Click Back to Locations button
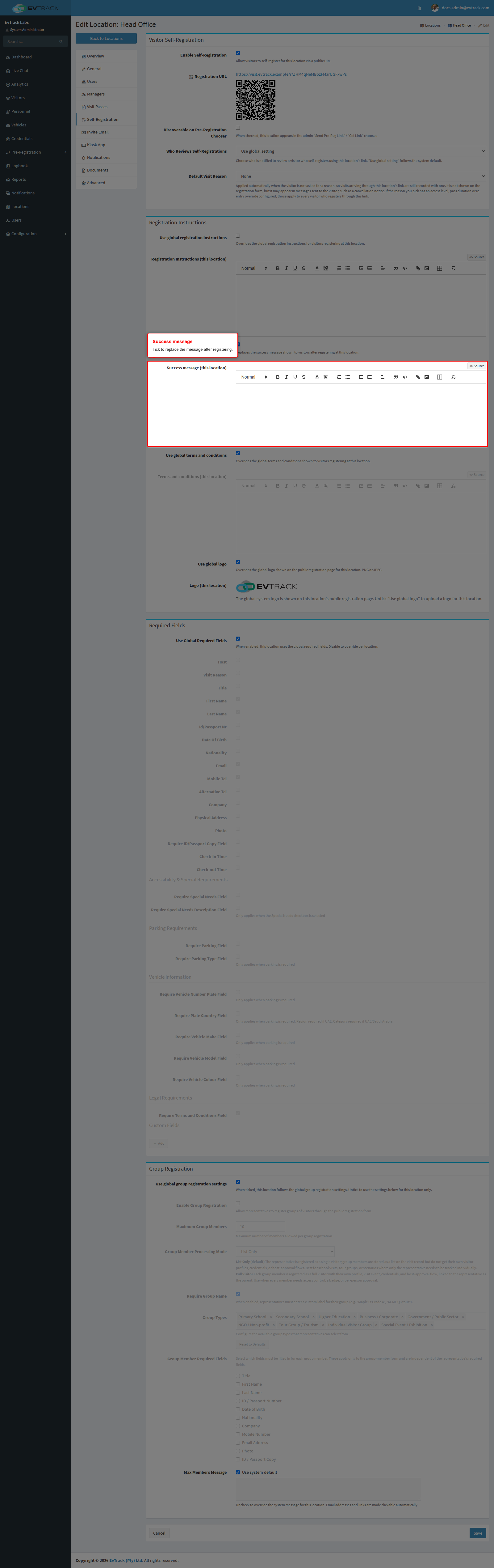Viewport: 494px width, 1568px height. tap(106, 38)
